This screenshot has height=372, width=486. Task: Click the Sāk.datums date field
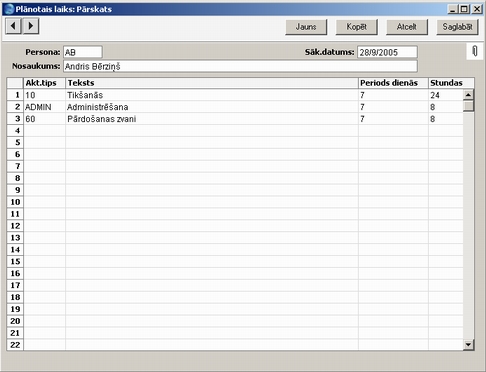click(387, 52)
